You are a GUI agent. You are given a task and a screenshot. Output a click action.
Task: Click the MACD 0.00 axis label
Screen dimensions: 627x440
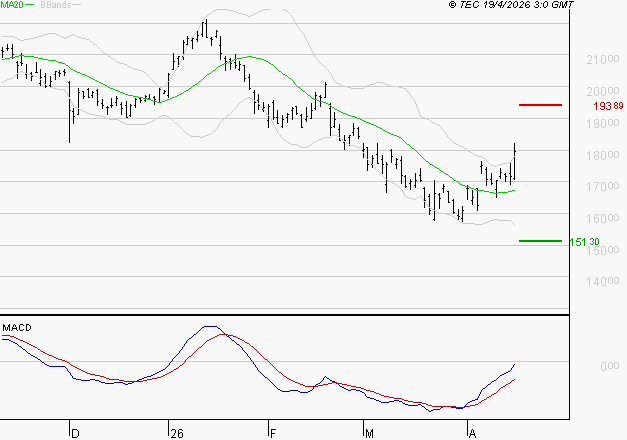coord(609,366)
